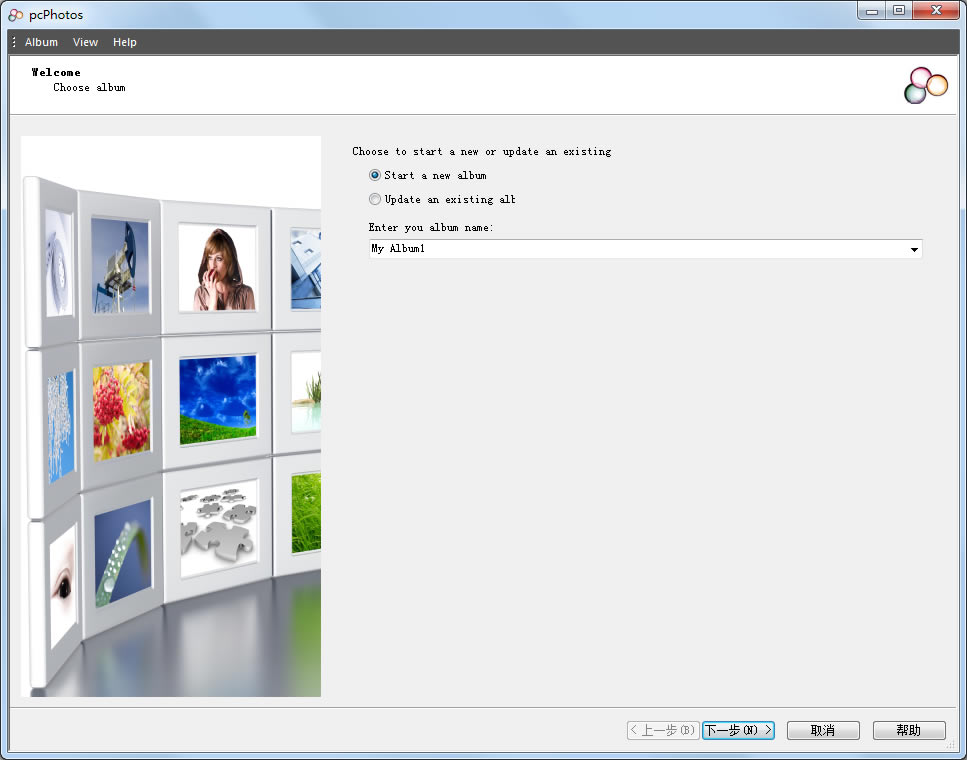Open the Album menu
This screenshot has height=760, width=967.
(x=41, y=42)
